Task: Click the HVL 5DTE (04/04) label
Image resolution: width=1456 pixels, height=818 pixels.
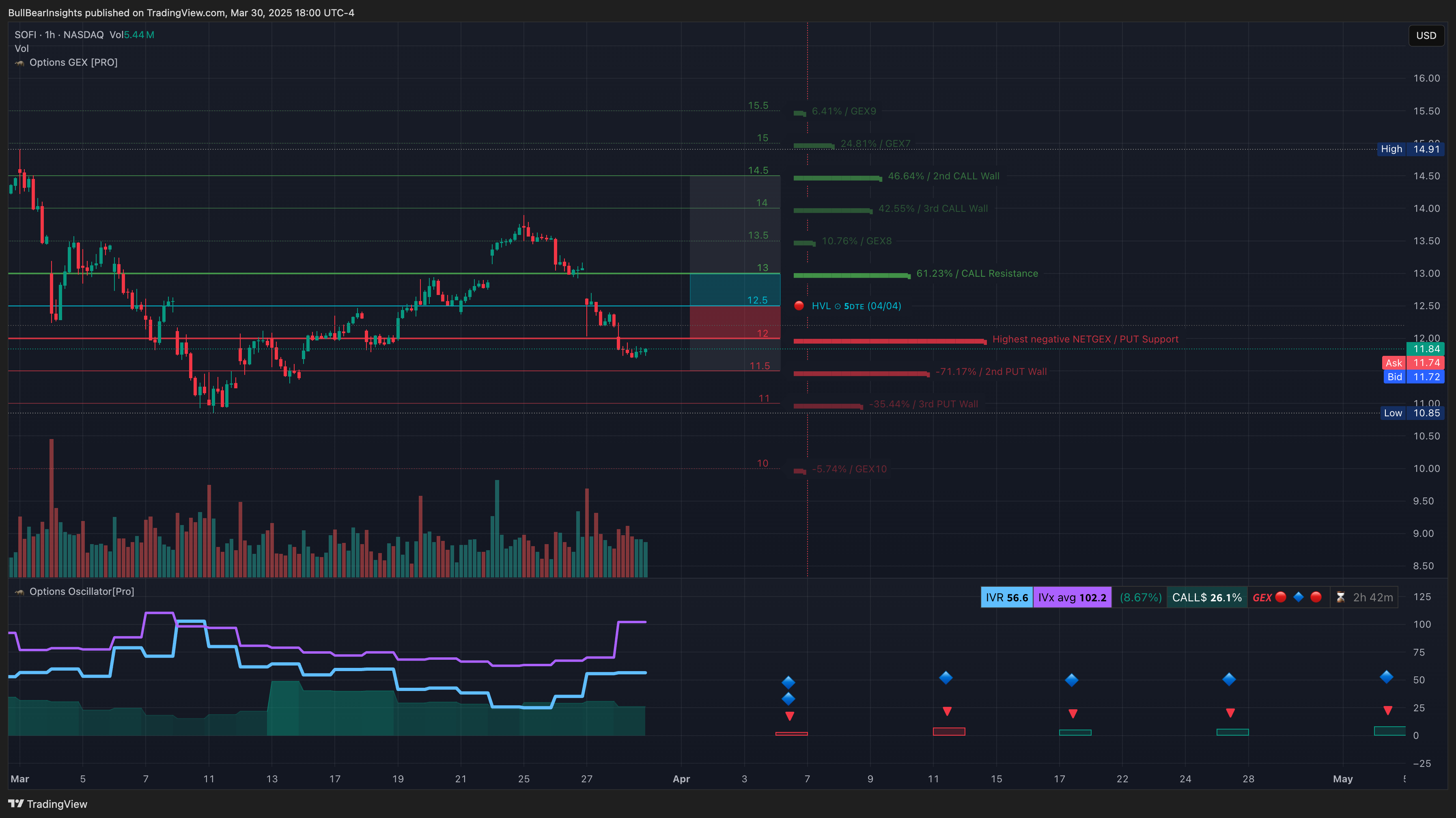Action: click(x=856, y=306)
